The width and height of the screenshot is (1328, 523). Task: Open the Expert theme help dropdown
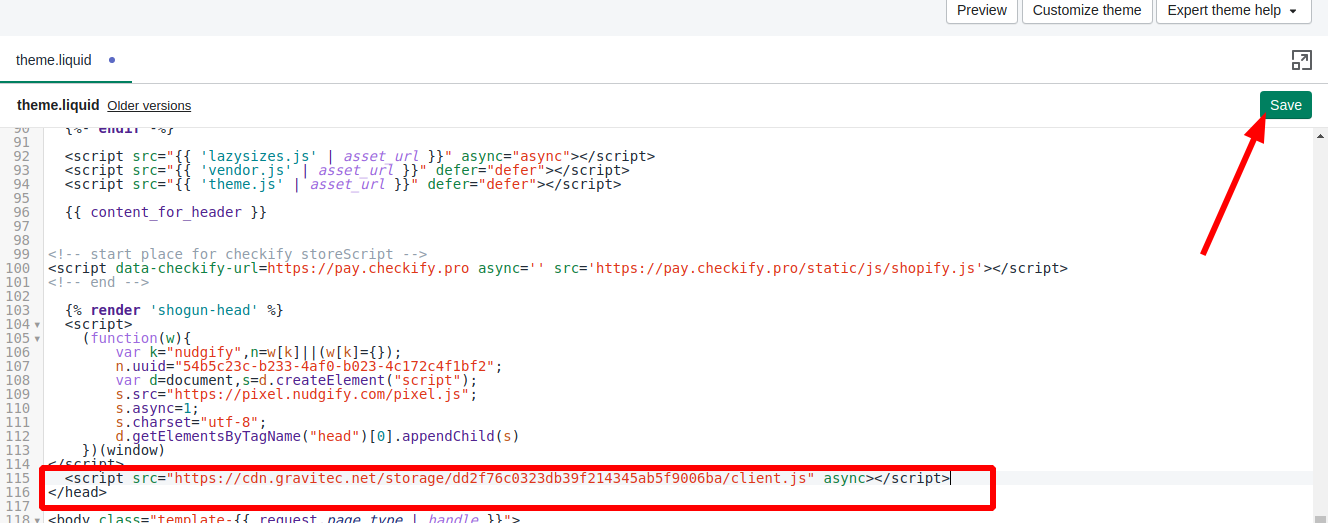[1232, 10]
